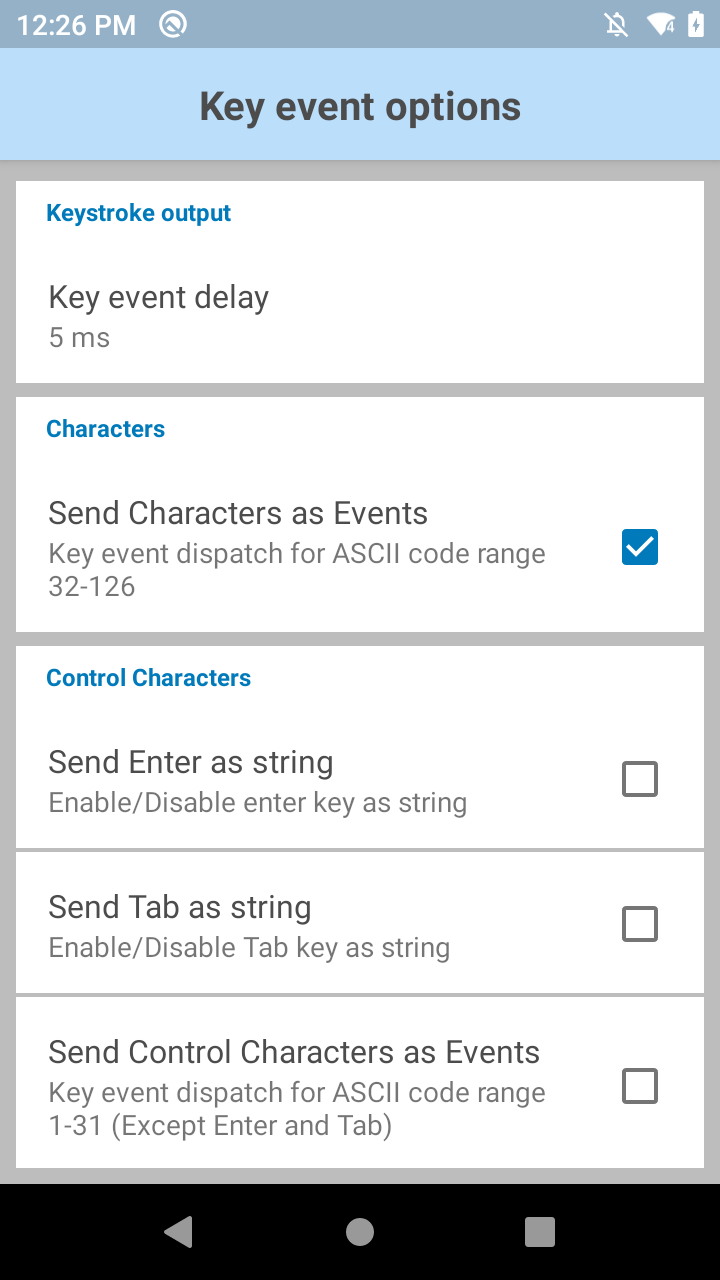Select the Control Characters section header

[x=149, y=678]
